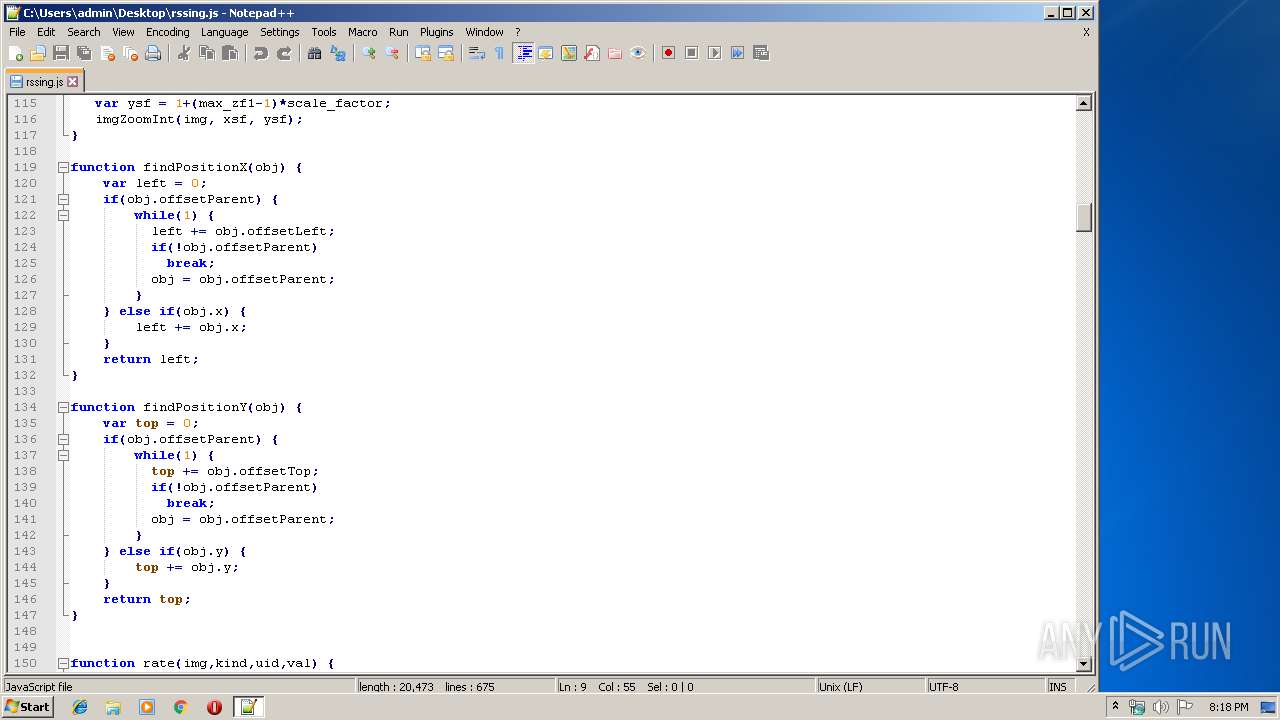Click the Save toolbar icon

click(61, 53)
